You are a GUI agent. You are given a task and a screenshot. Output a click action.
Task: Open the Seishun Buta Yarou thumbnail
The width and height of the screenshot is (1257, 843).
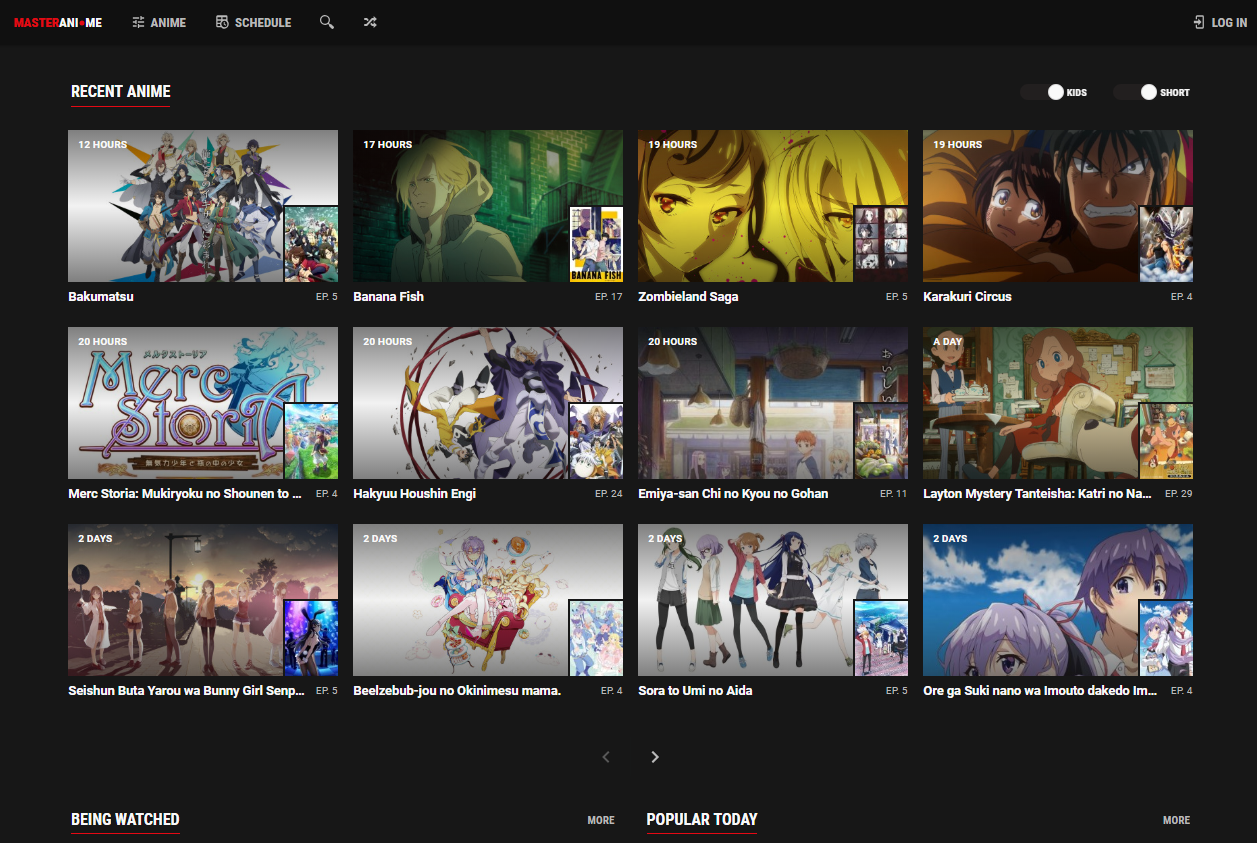tap(203, 600)
